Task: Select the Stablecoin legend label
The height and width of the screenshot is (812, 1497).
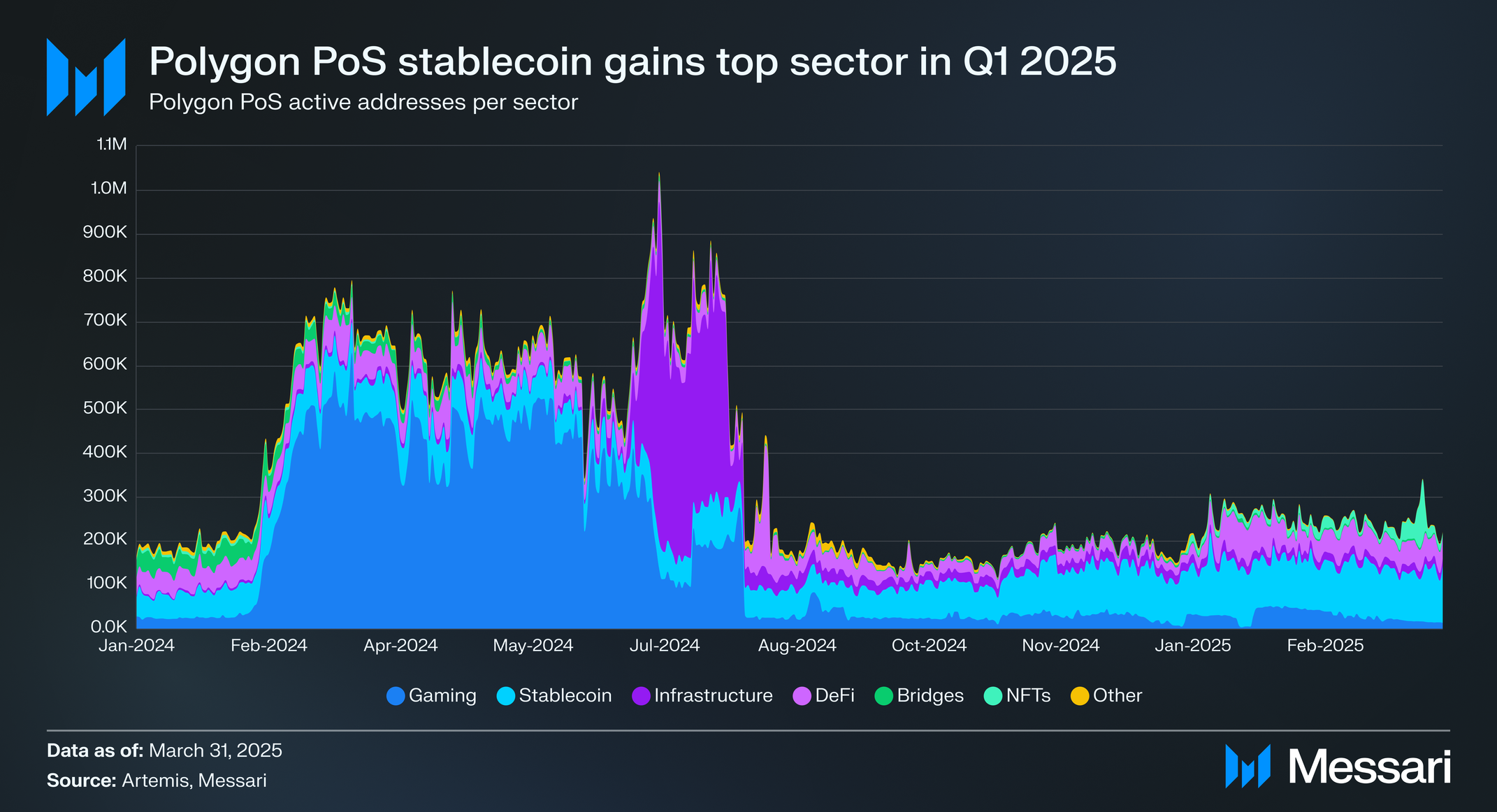Action: (x=565, y=696)
